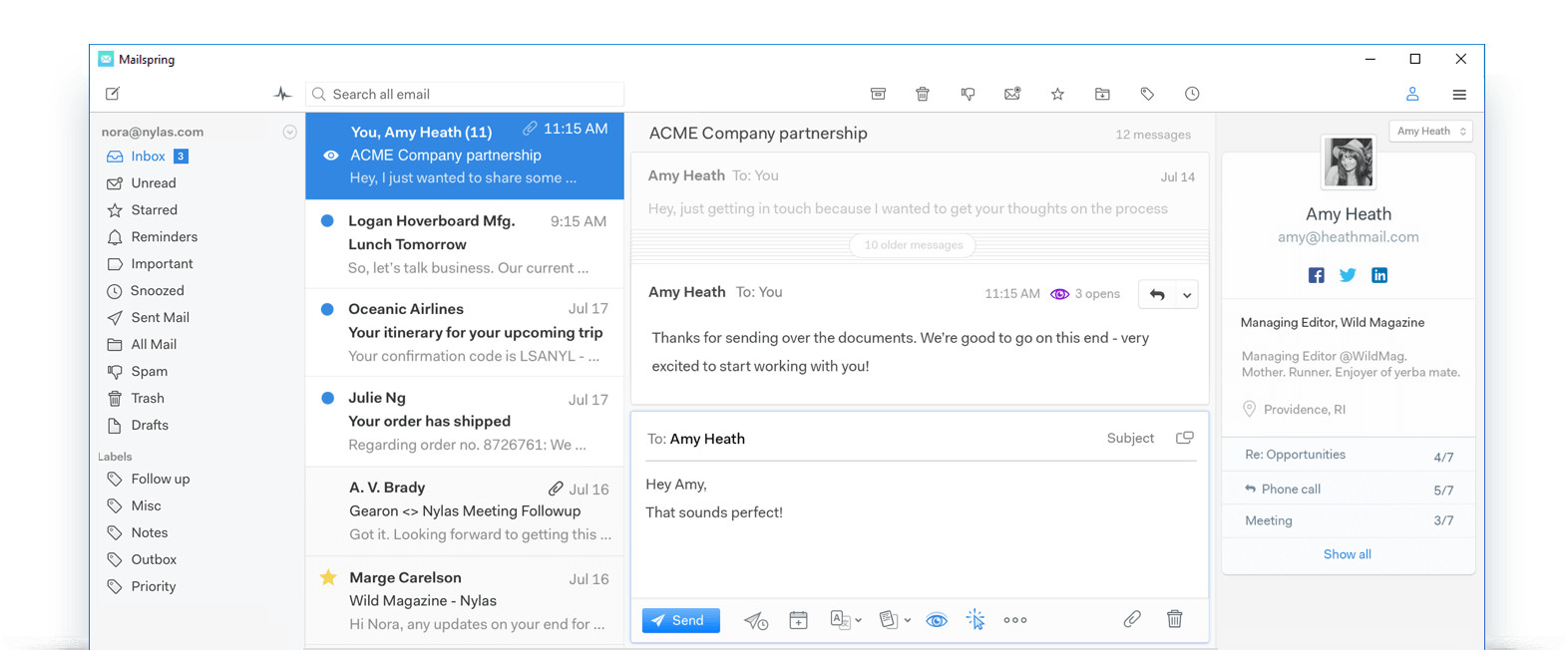Open Amy Heath's LinkedIn profile icon
The image size is (1568, 650).
click(x=1379, y=275)
